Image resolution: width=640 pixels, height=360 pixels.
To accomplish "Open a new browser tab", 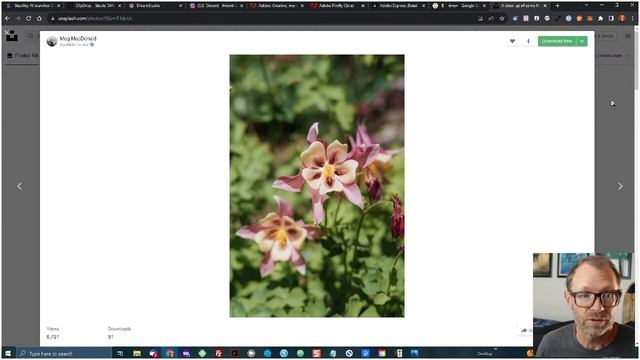I will 558,6.
